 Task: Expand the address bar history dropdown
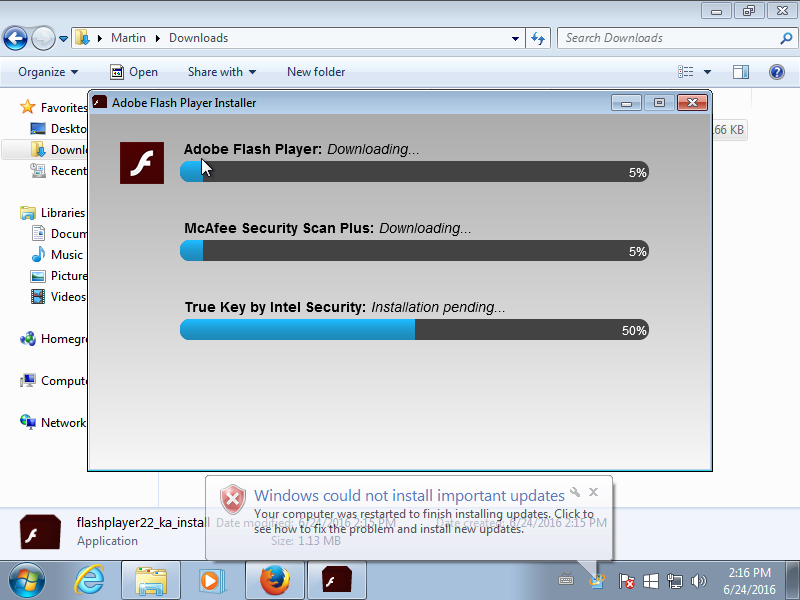[515, 38]
